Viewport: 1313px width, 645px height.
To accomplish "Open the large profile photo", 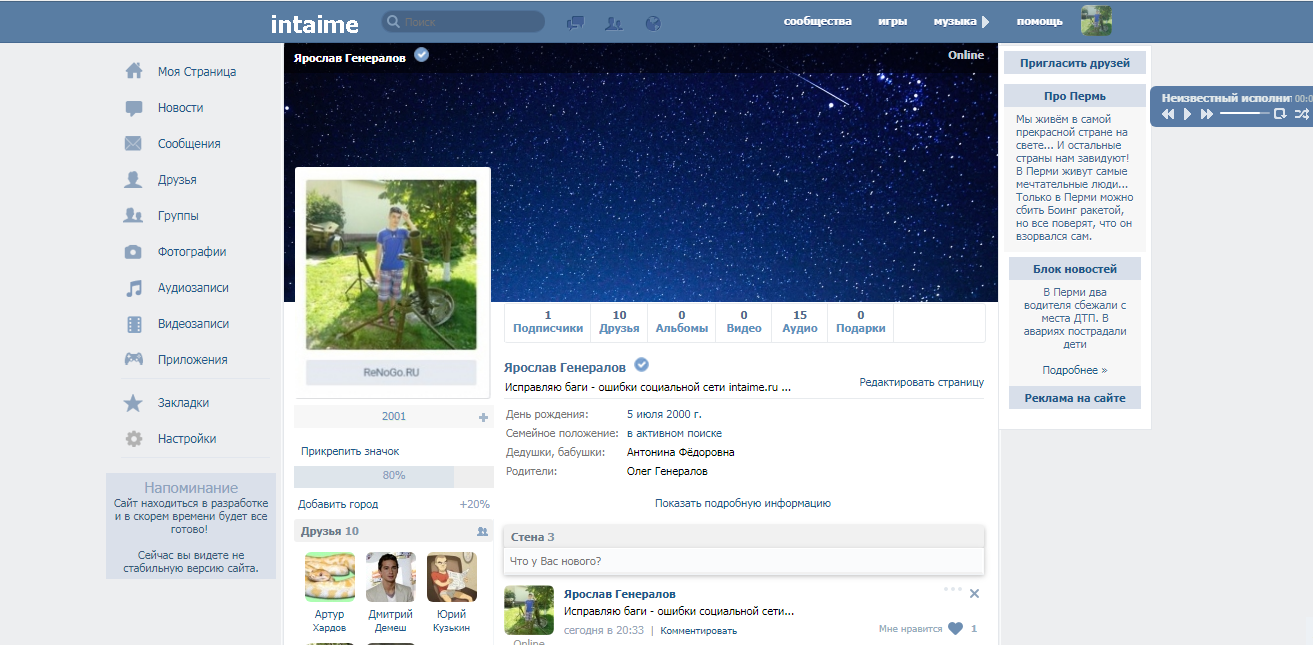I will pyautogui.click(x=391, y=265).
